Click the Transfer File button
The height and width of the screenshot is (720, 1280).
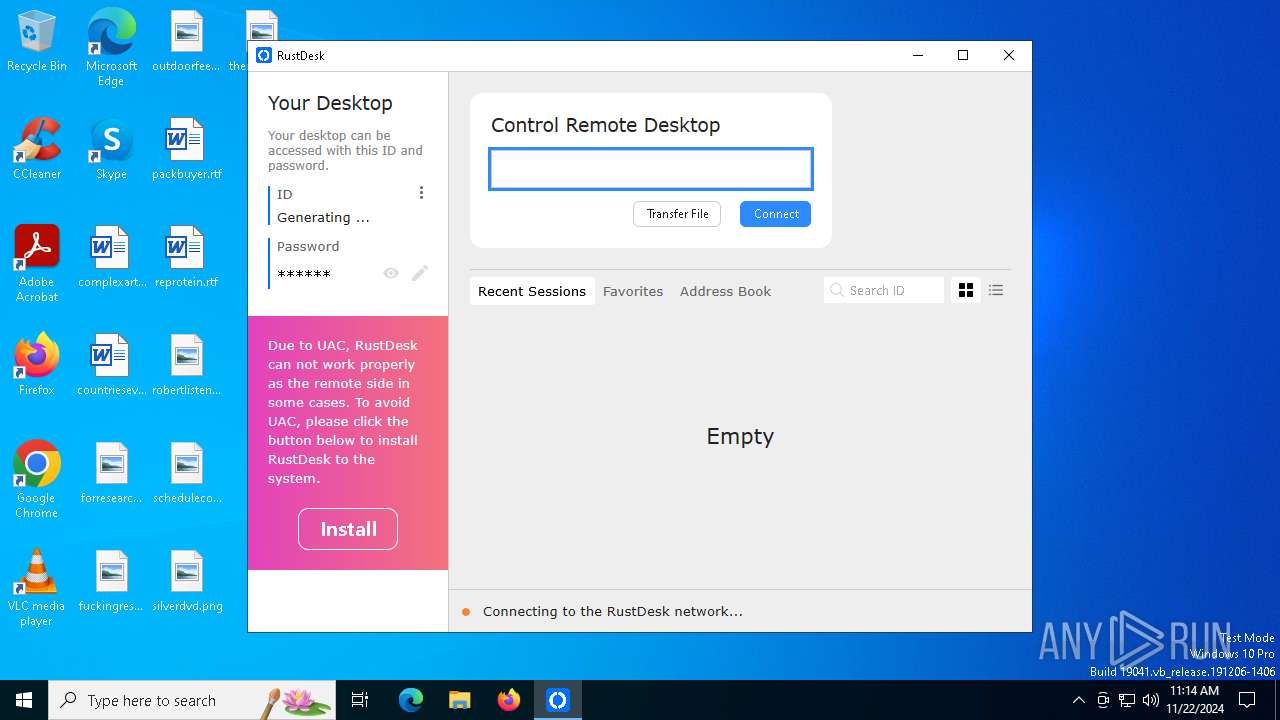[x=677, y=214]
